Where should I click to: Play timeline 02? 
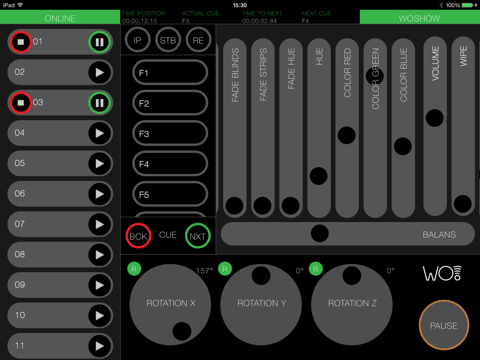(99, 72)
